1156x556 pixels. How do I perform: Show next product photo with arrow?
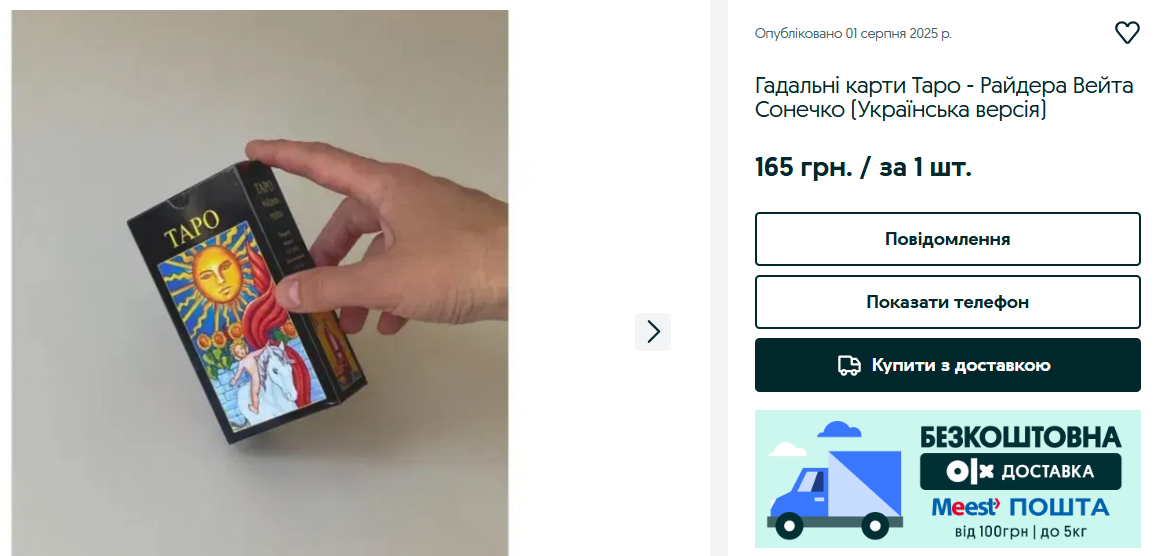click(x=653, y=332)
